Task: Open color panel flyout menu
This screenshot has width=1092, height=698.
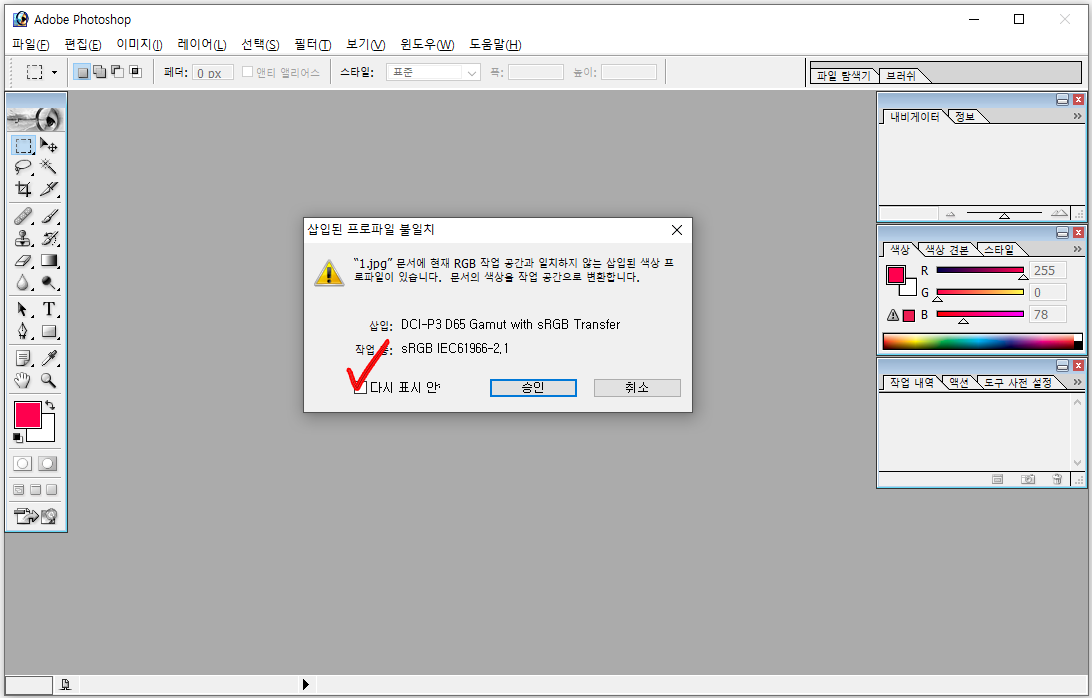Action: point(1077,249)
